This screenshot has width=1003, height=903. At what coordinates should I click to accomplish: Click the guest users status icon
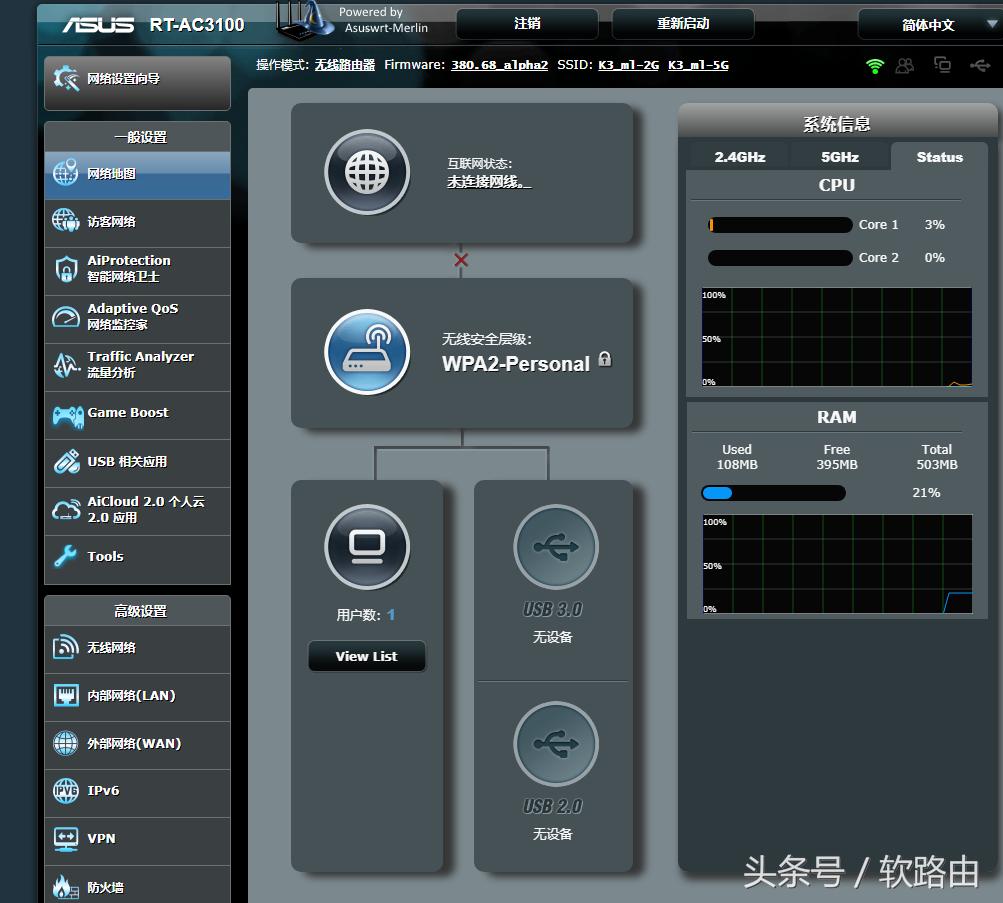point(905,66)
